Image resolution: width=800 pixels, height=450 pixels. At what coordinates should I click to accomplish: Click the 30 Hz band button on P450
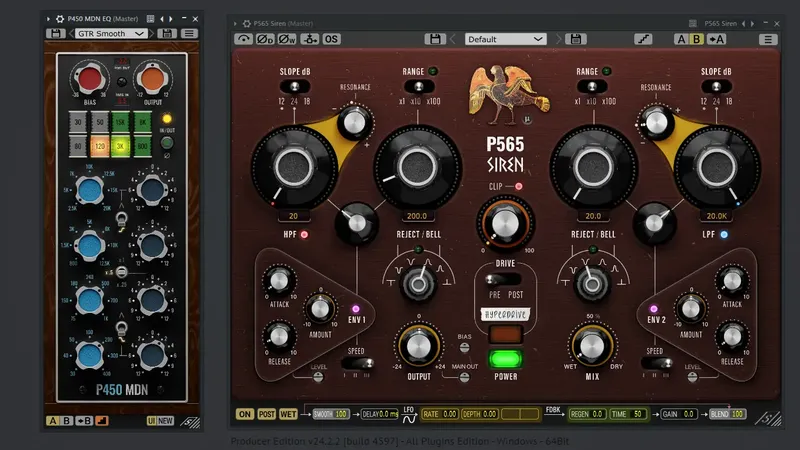pyautogui.click(x=78, y=122)
